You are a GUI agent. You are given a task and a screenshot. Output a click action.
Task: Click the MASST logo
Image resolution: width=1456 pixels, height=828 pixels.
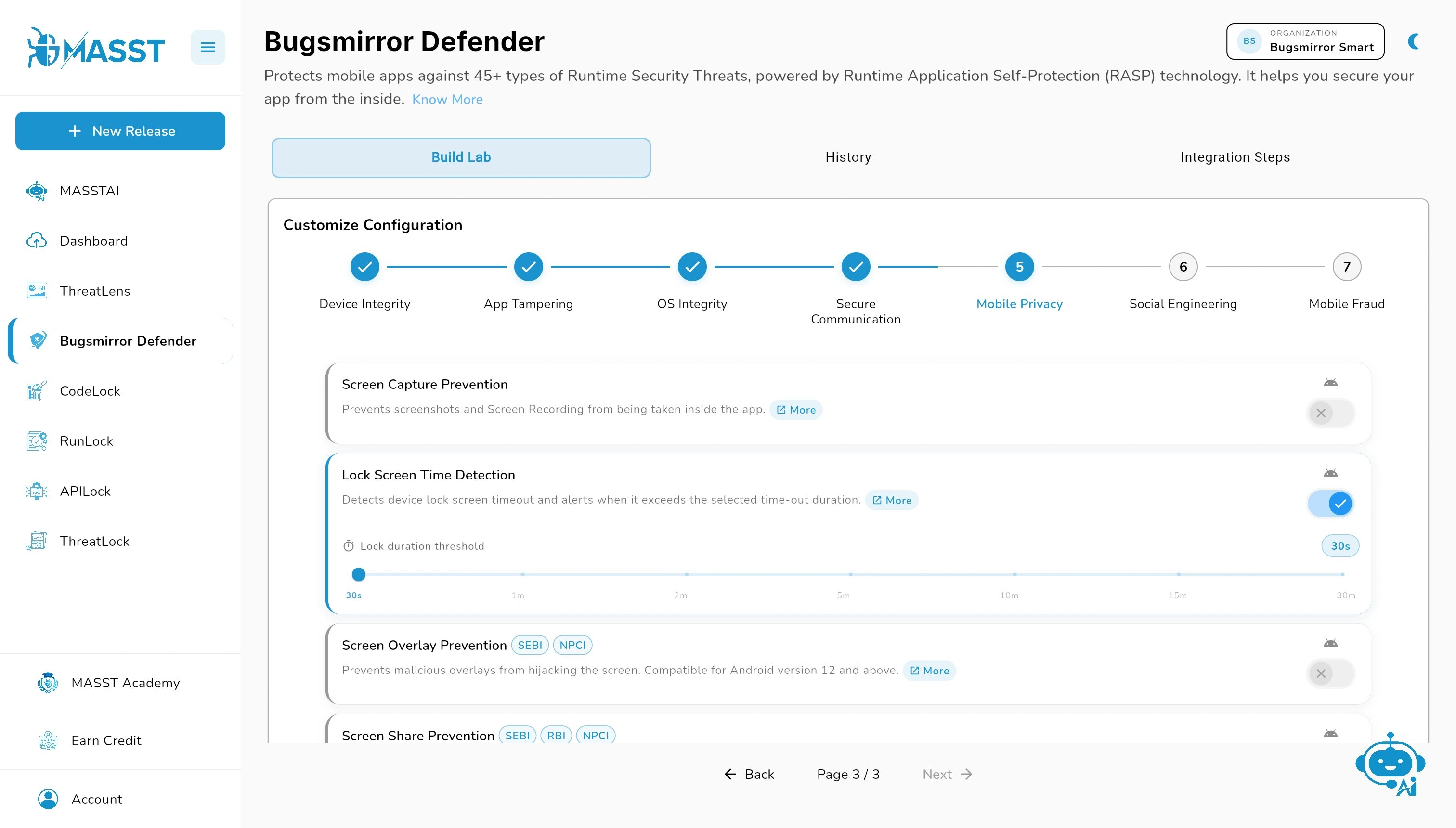[95, 48]
